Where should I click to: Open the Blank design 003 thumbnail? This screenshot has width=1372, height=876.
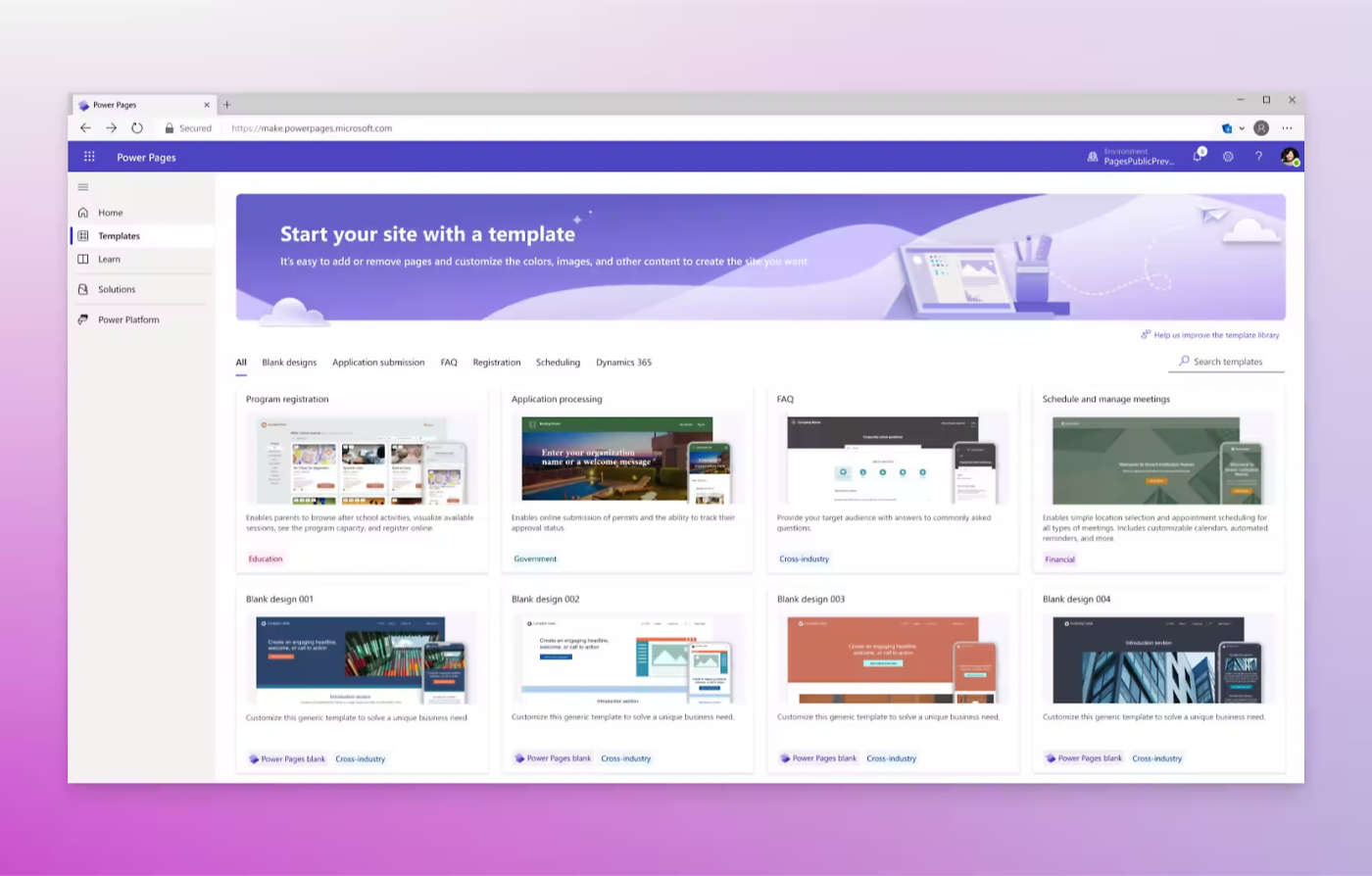[893, 658]
